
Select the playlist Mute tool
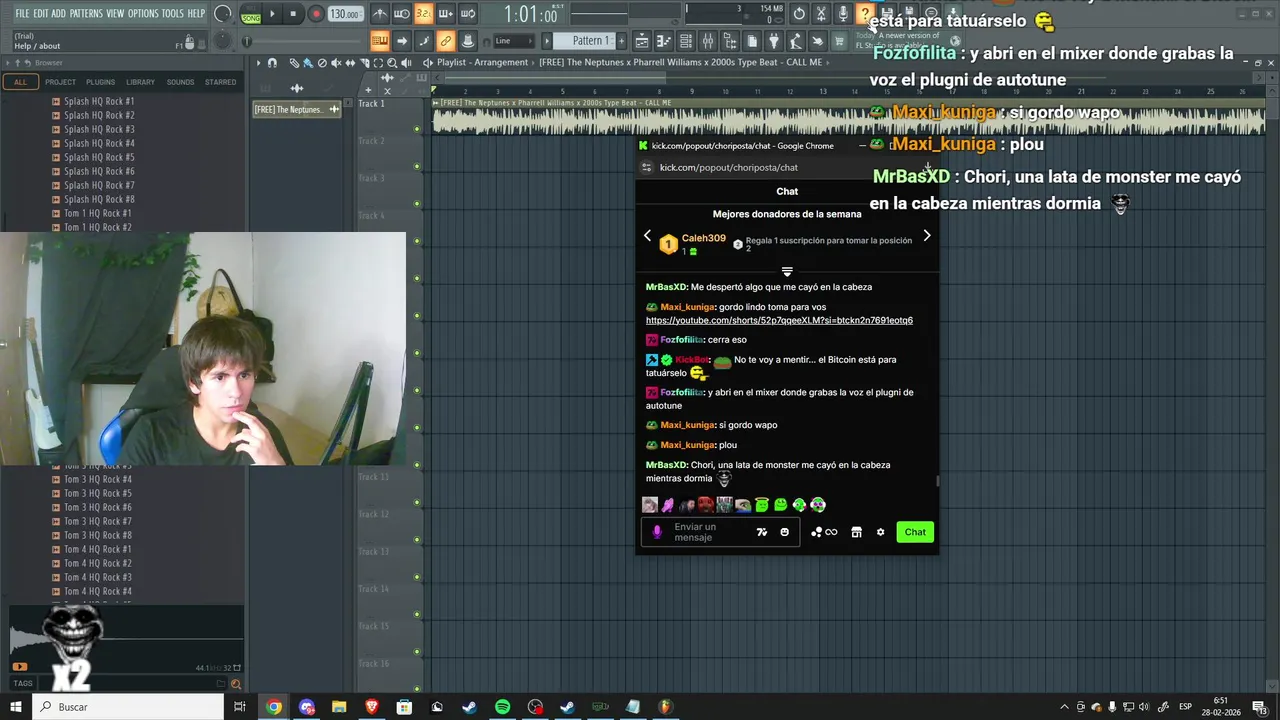coord(336,62)
